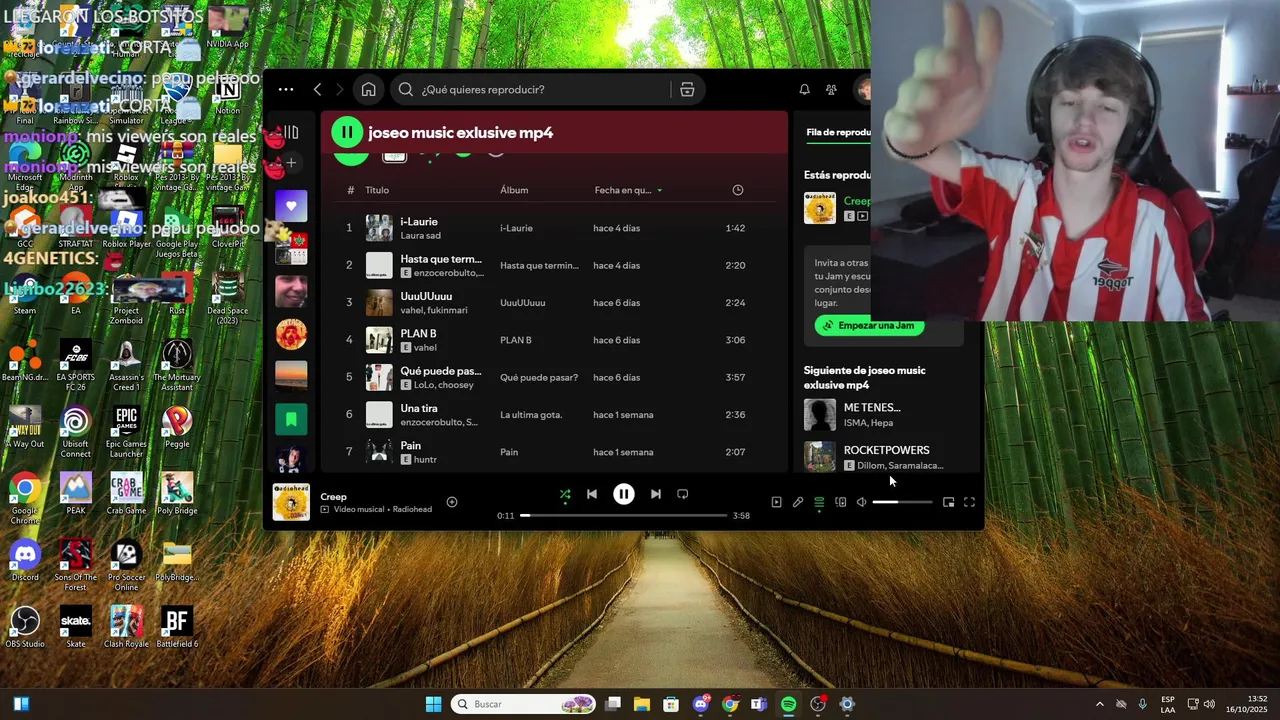The height and width of the screenshot is (720, 1280).
Task: Select track UuuUUuuu title
Action: [426, 296]
